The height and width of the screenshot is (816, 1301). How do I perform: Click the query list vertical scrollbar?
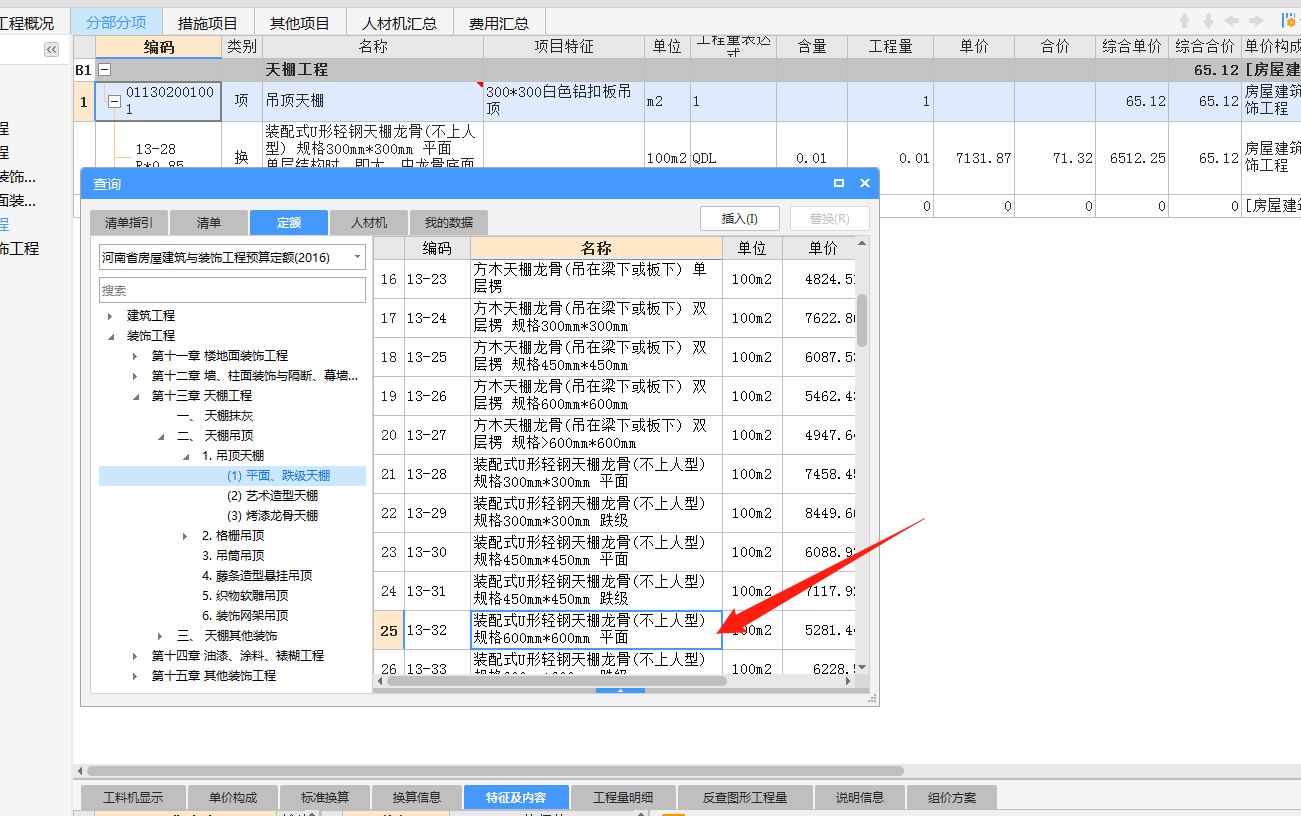(862, 320)
